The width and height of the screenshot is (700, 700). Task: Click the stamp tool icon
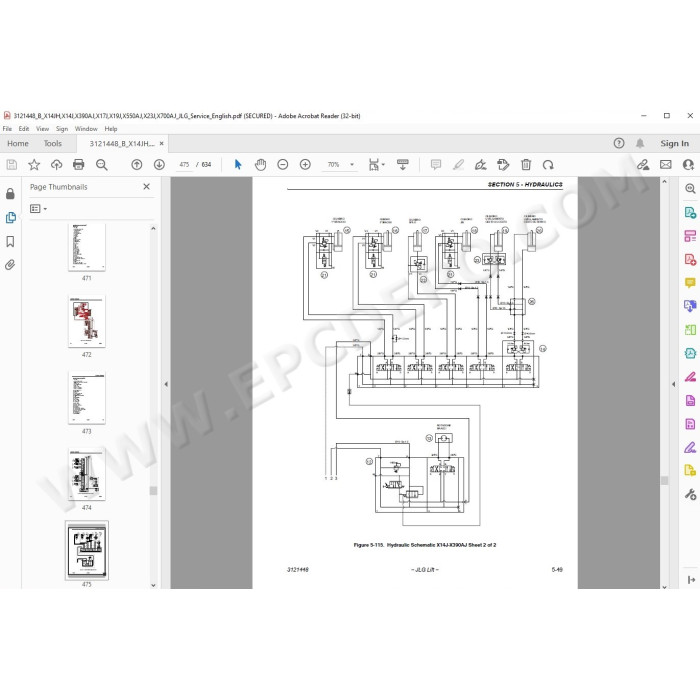point(503,165)
